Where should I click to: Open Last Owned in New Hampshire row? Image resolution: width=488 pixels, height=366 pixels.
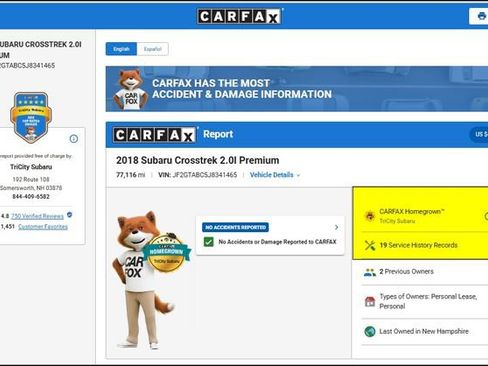[x=424, y=331]
